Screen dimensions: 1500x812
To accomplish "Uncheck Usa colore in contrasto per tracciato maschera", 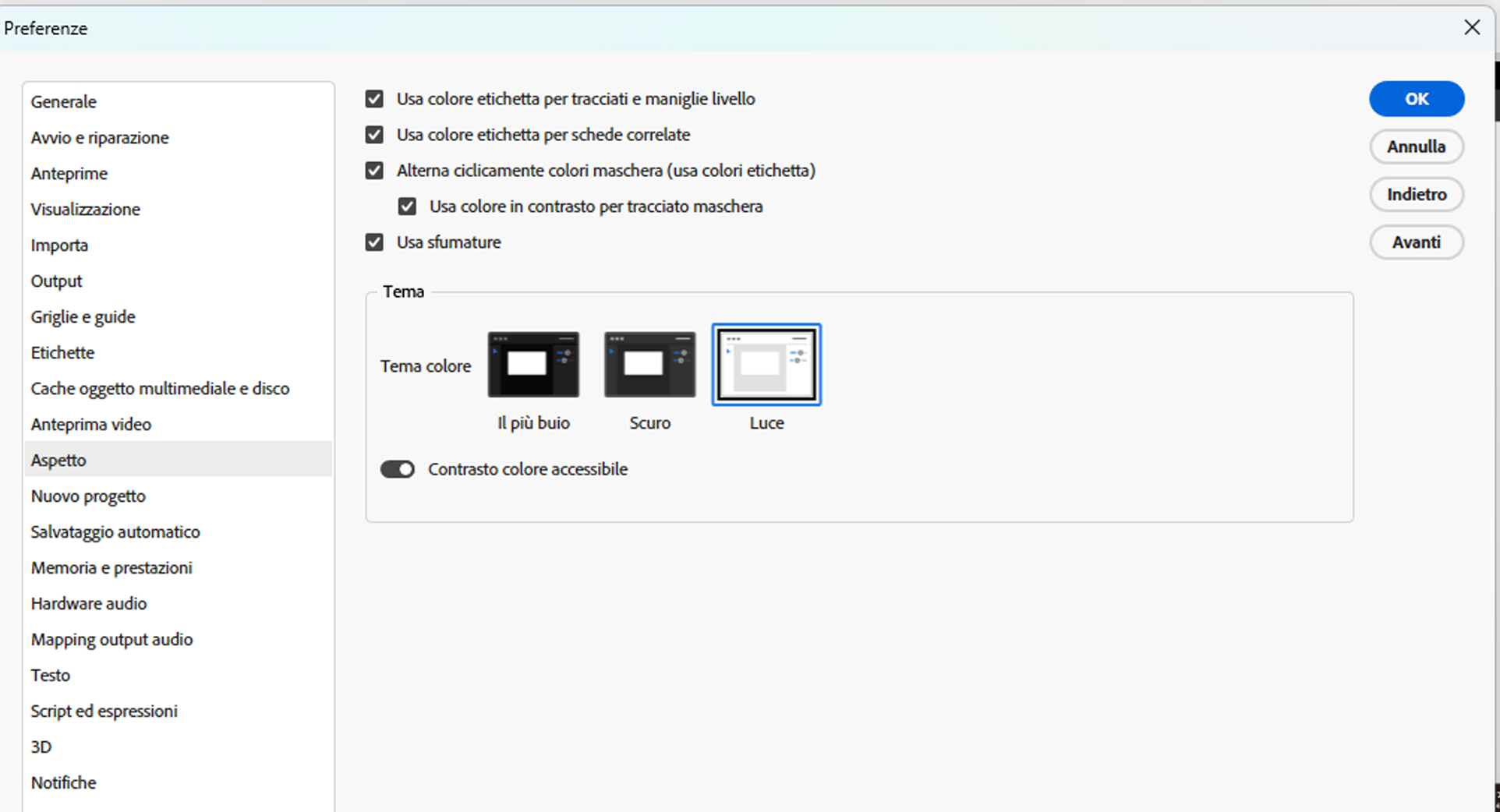I will [407, 207].
